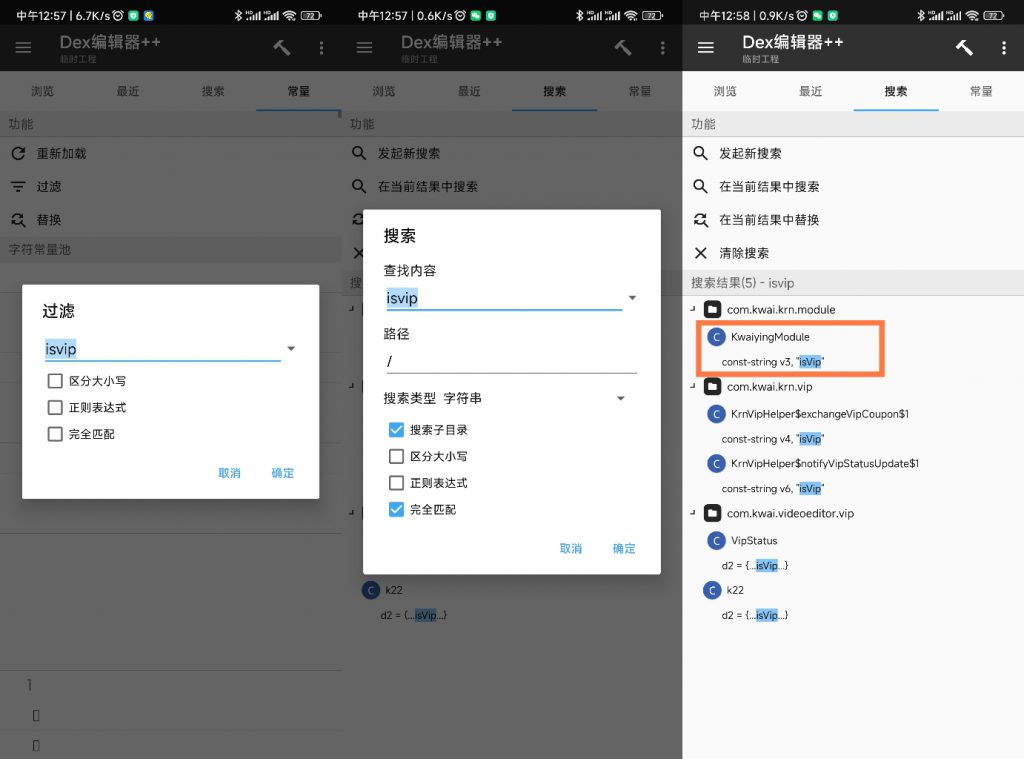Image resolution: width=1024 pixels, height=759 pixels.
Task: Select the KwaiyingModule class icon
Action: point(718,337)
